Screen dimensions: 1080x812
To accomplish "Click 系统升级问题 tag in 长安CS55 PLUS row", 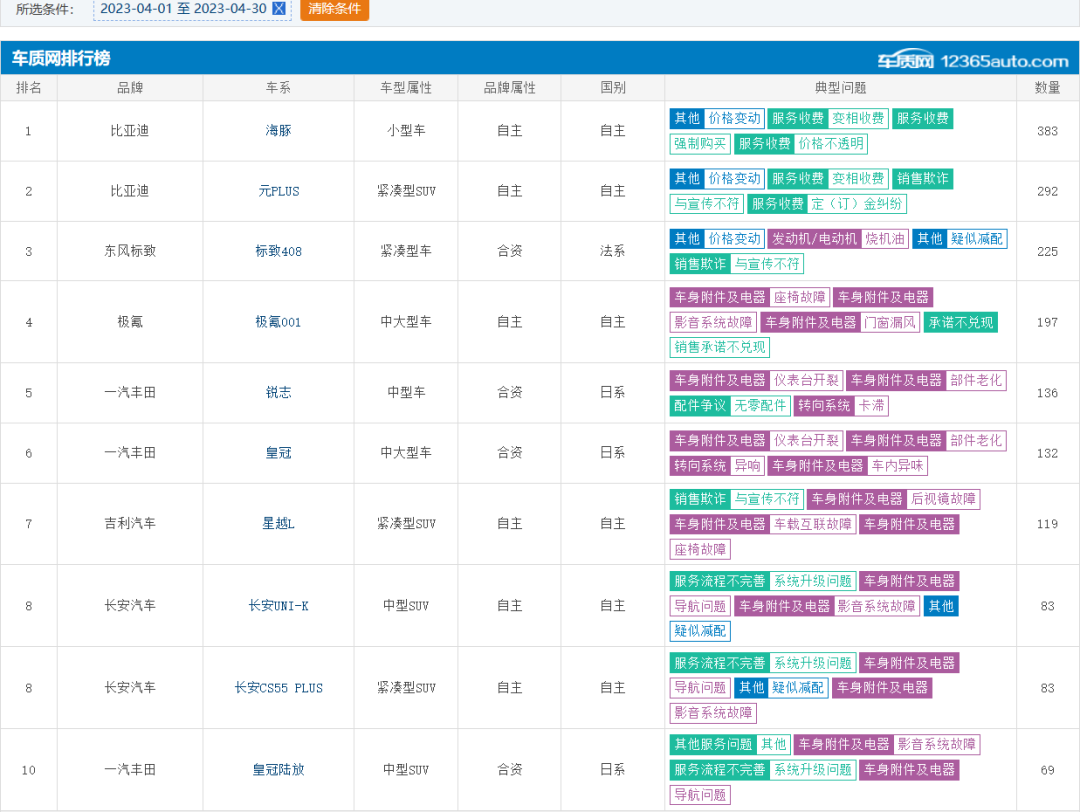I will point(813,663).
